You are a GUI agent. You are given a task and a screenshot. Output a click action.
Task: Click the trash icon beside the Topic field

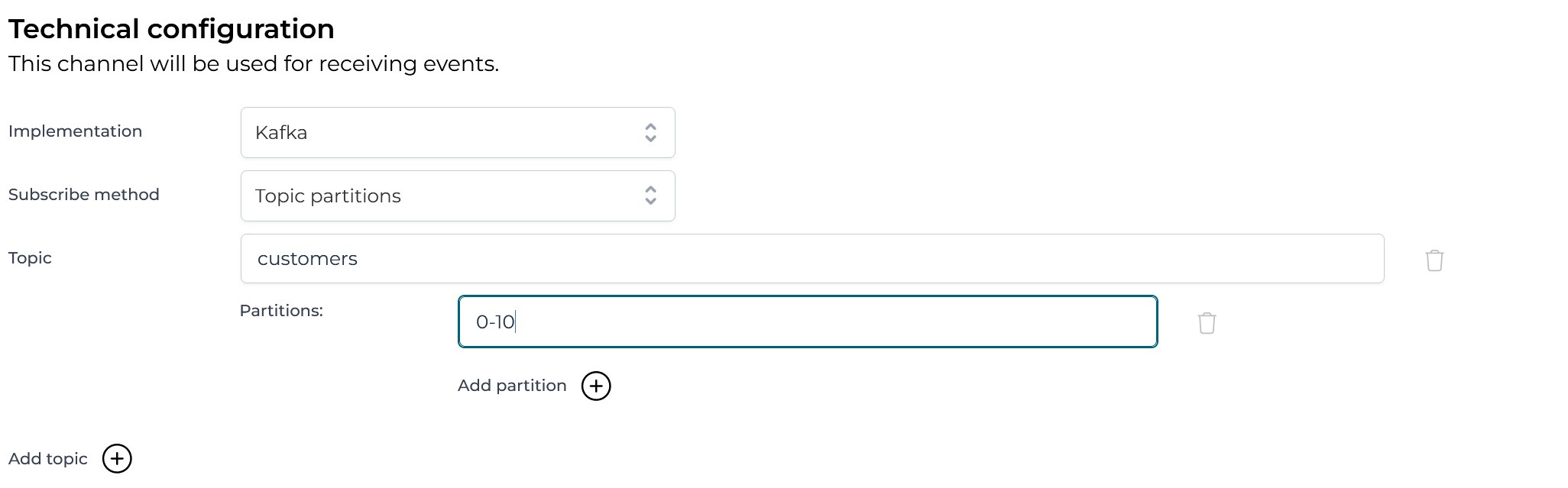(1434, 260)
